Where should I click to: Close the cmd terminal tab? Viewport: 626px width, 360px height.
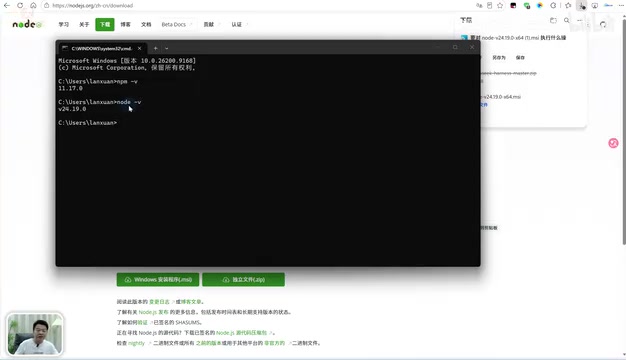pos(139,48)
